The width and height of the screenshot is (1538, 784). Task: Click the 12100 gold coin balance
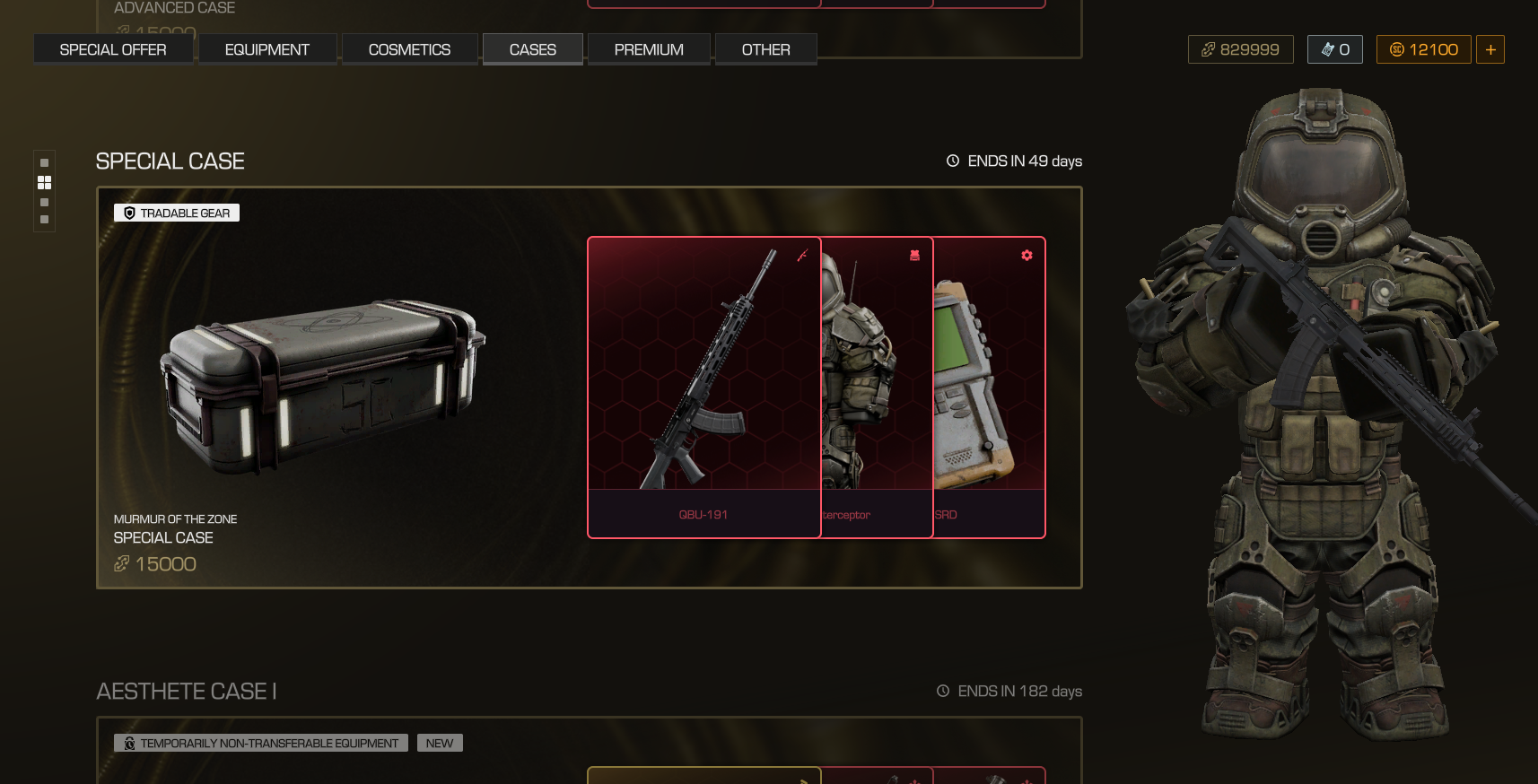[x=1424, y=49]
